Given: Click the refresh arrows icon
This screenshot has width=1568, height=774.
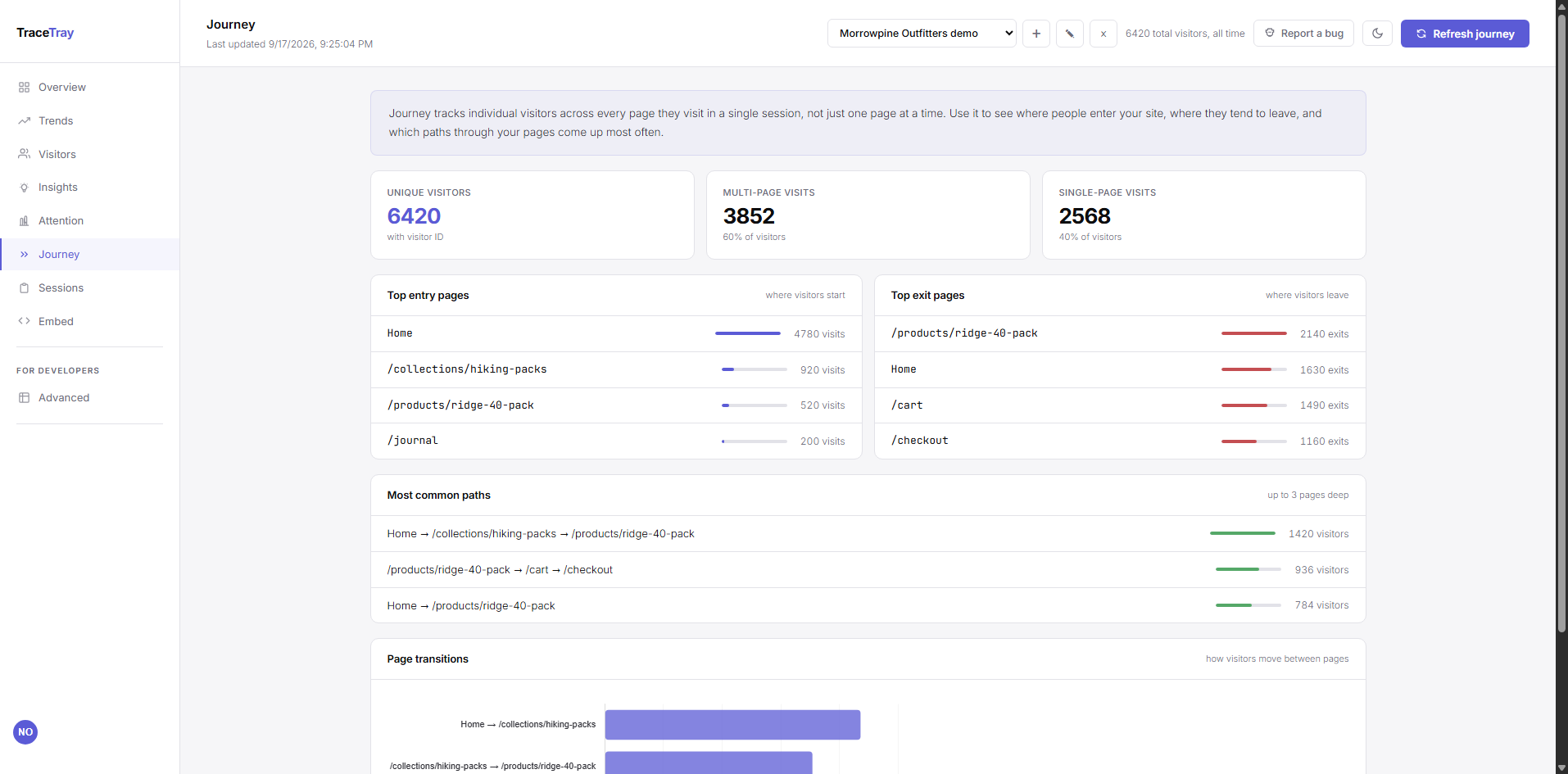Looking at the screenshot, I should (x=1421, y=34).
